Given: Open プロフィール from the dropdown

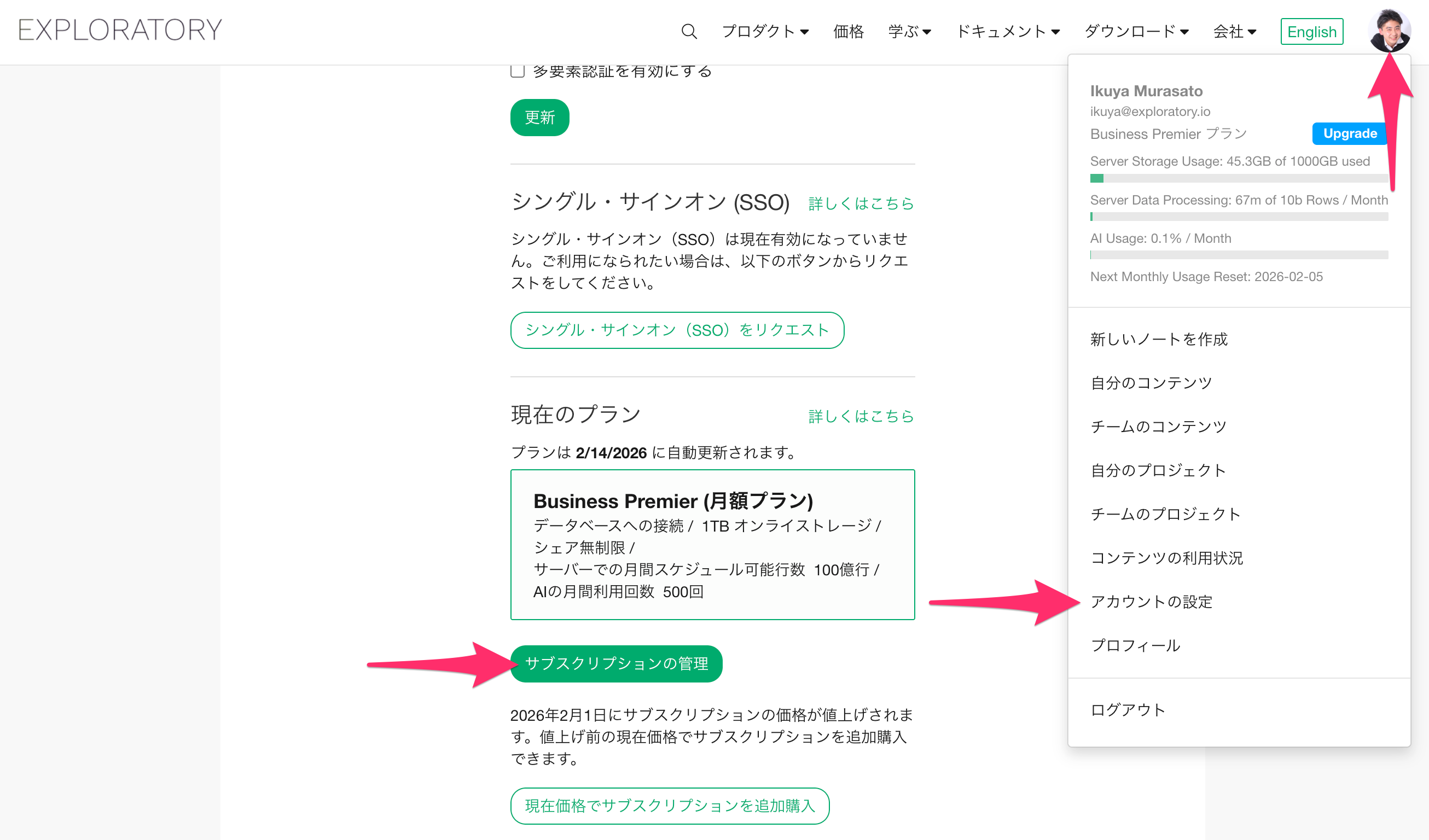Looking at the screenshot, I should [x=1135, y=646].
